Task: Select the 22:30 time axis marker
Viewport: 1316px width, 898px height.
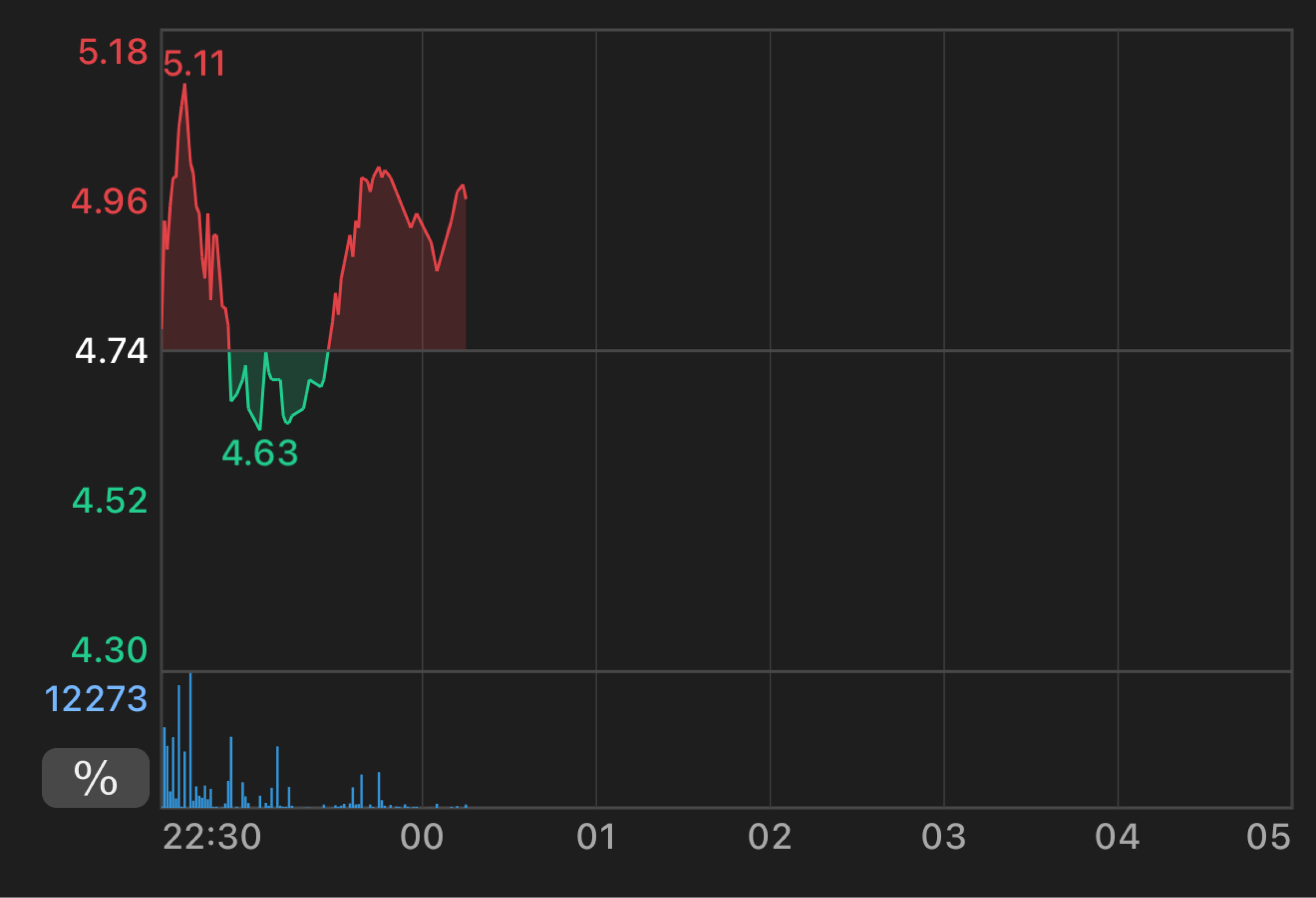Action: coord(212,837)
